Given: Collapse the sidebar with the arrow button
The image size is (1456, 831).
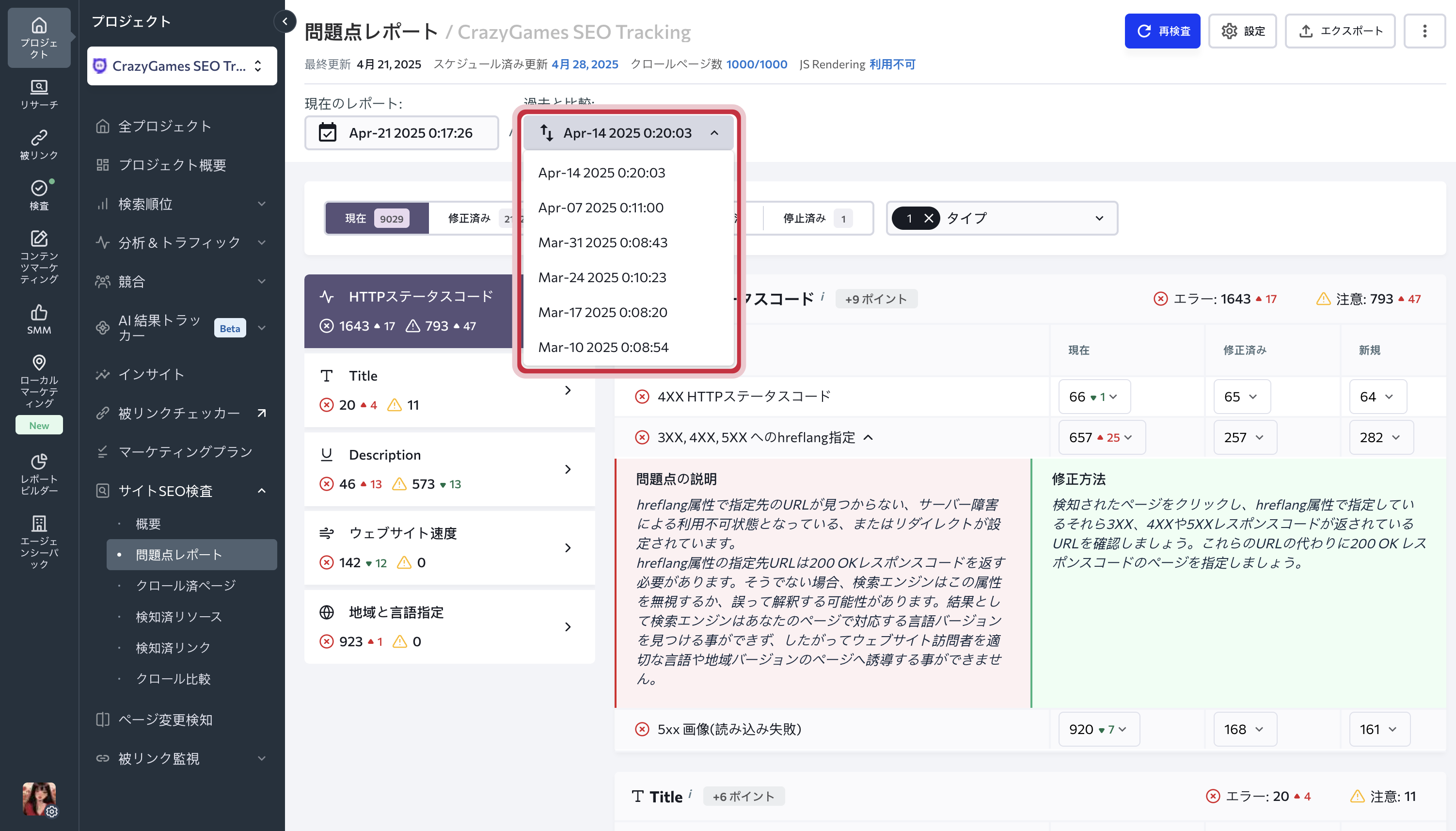Looking at the screenshot, I should (285, 22).
